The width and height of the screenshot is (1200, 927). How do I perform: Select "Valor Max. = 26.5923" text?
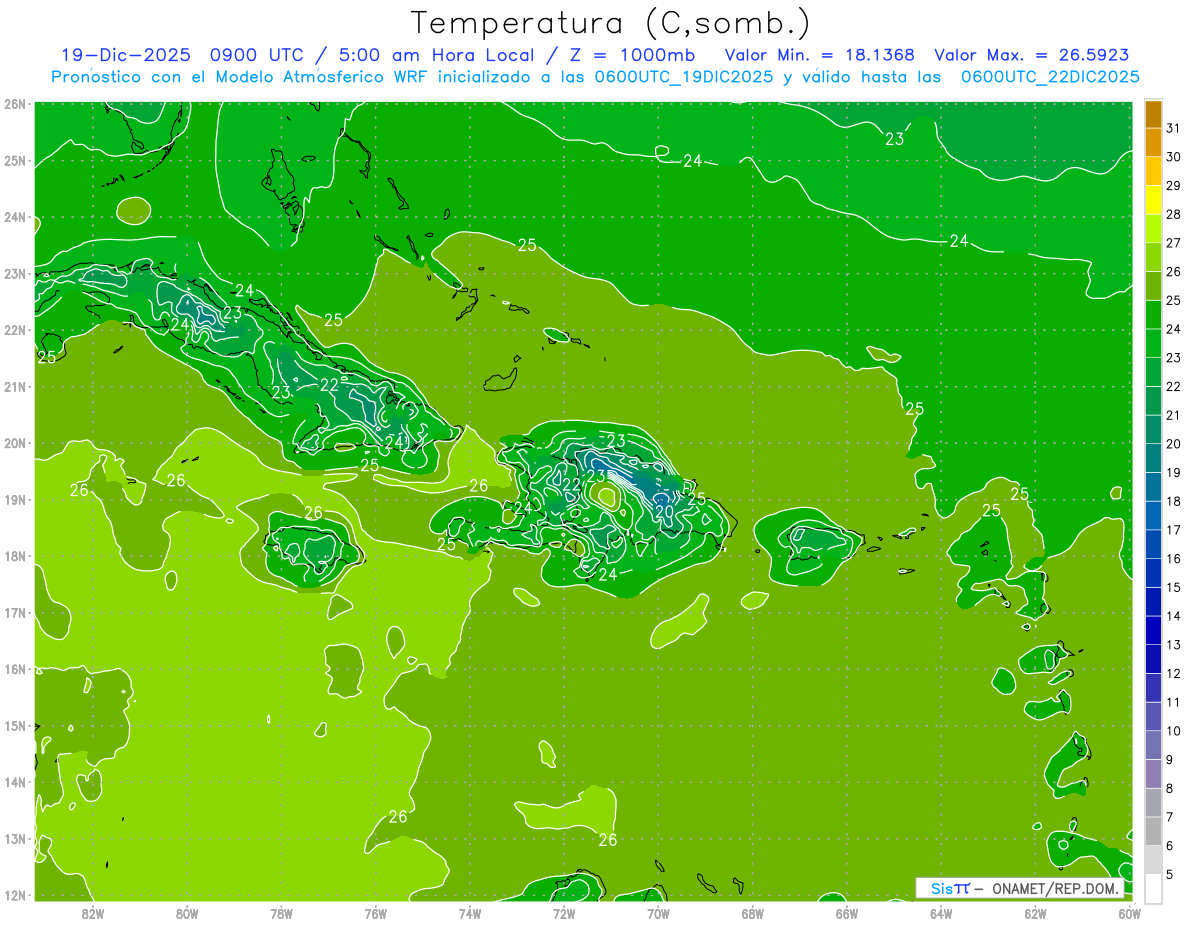coord(1032,54)
